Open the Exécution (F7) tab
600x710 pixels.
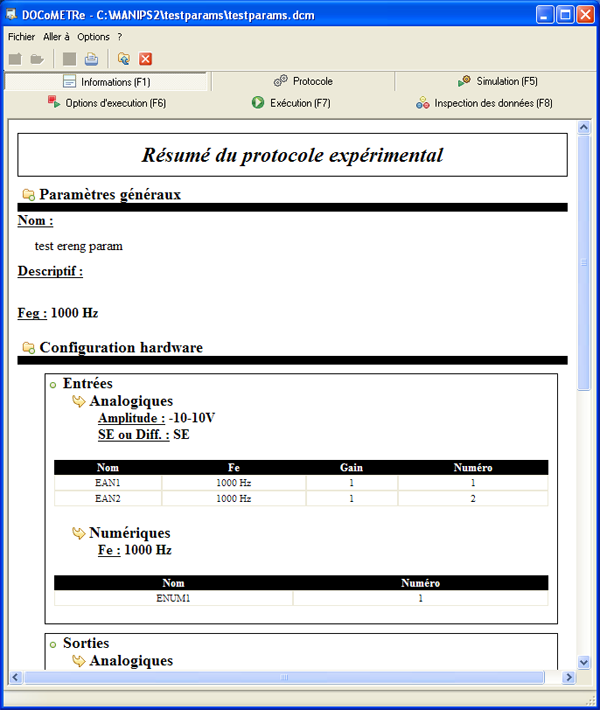[291, 103]
